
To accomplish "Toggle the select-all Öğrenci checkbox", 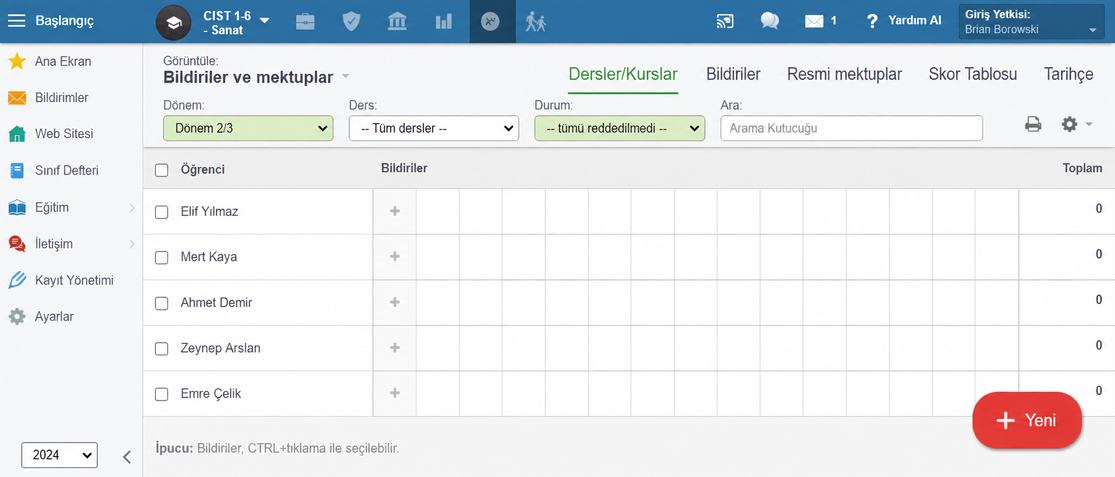I will tap(161, 170).
